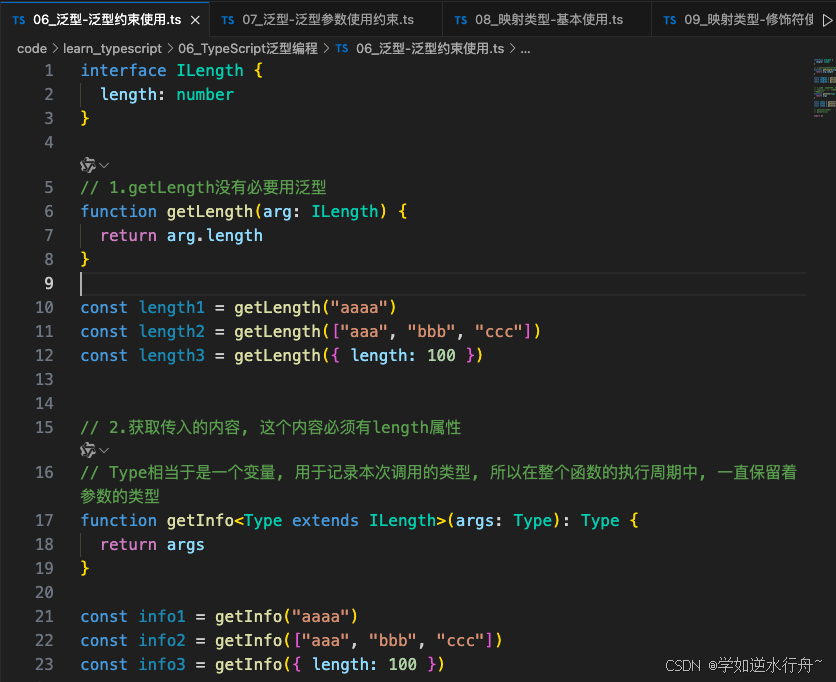The height and width of the screenshot is (682, 836).
Task: Click 'length1' variable on line 10
Action: pyautogui.click(x=172, y=308)
